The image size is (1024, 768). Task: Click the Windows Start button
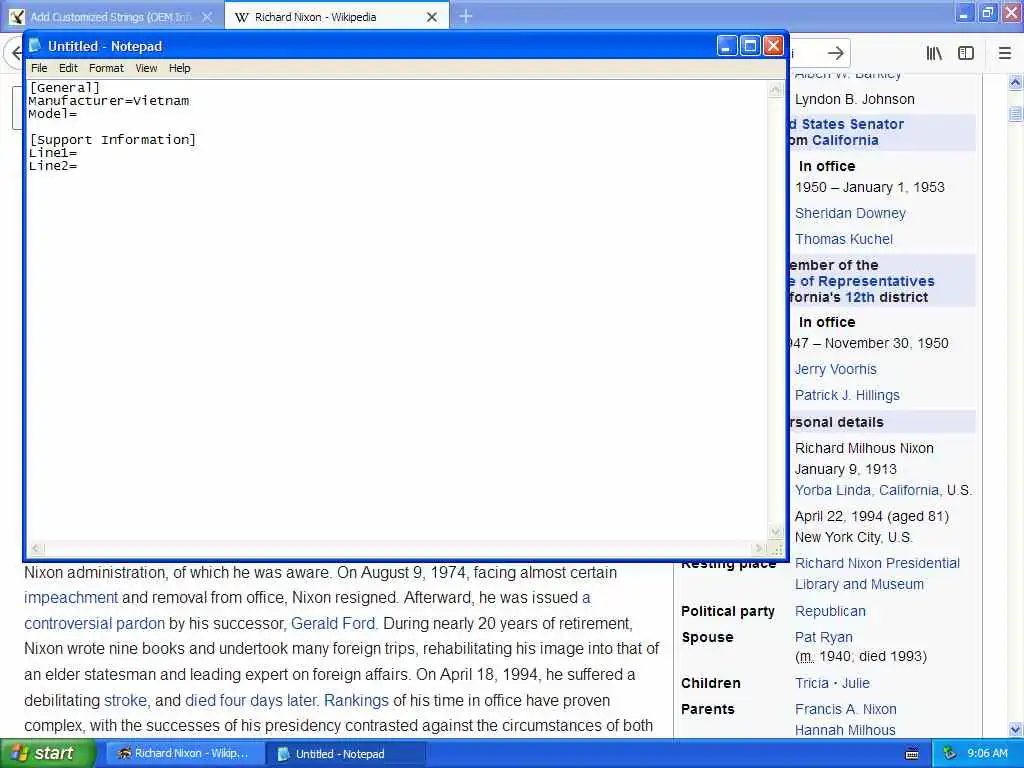(47, 754)
